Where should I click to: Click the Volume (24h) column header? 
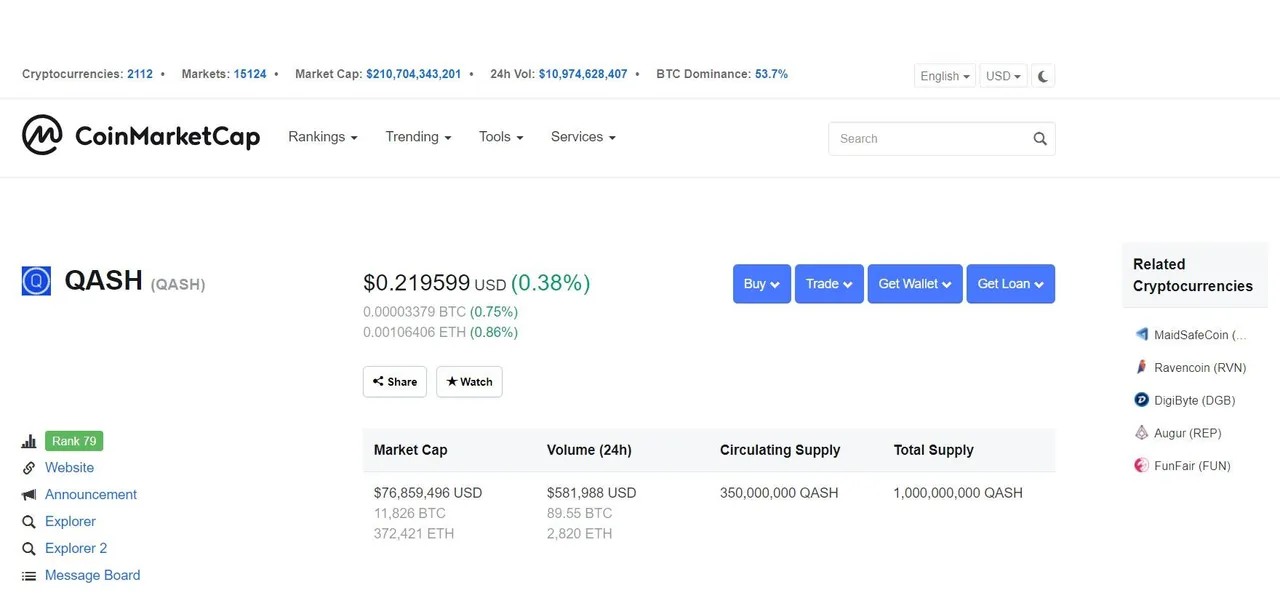589,450
